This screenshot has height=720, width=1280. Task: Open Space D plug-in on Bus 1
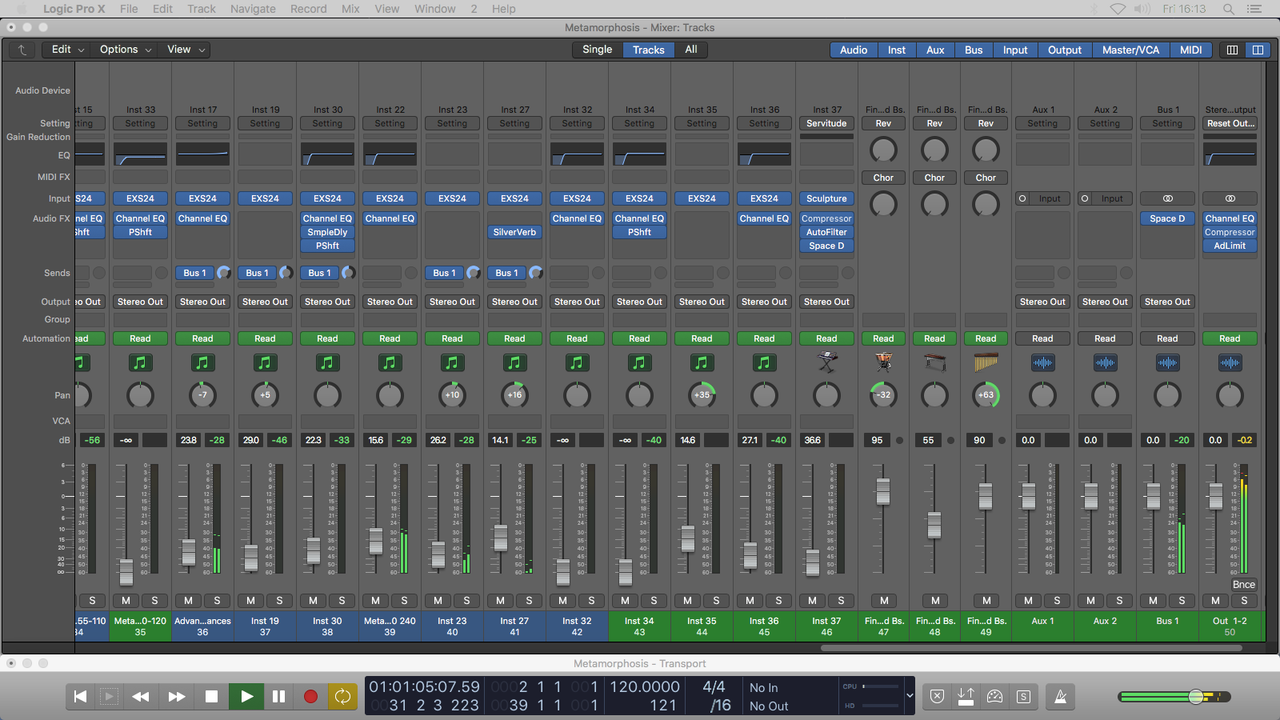click(1167, 218)
